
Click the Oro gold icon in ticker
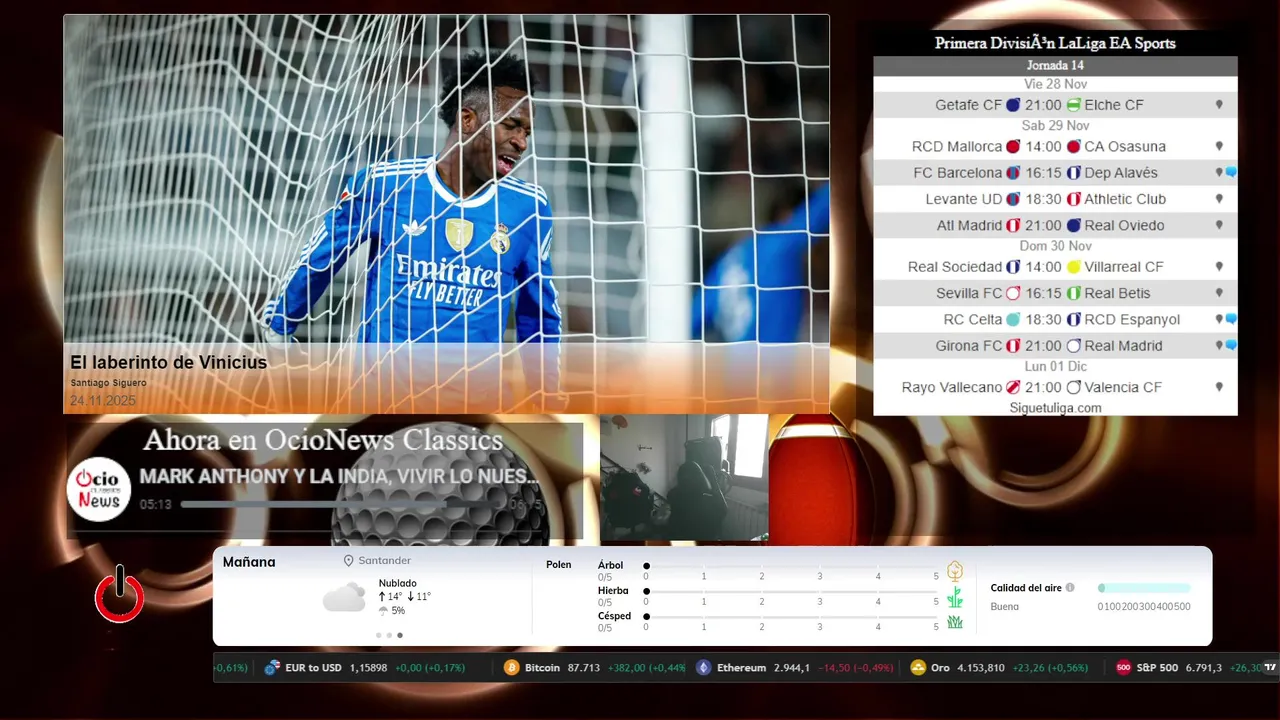point(918,667)
